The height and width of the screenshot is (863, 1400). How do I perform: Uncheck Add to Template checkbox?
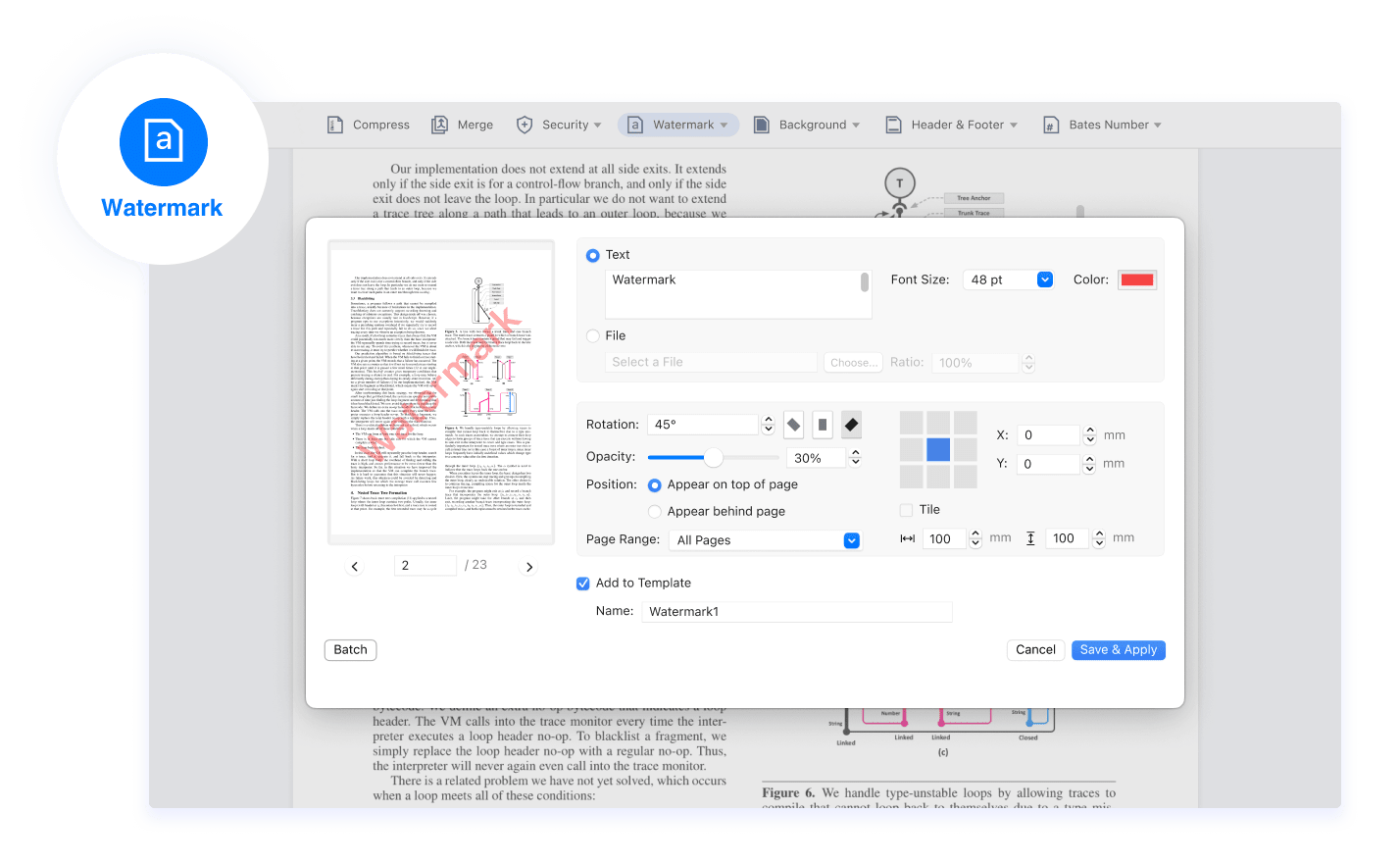[583, 584]
